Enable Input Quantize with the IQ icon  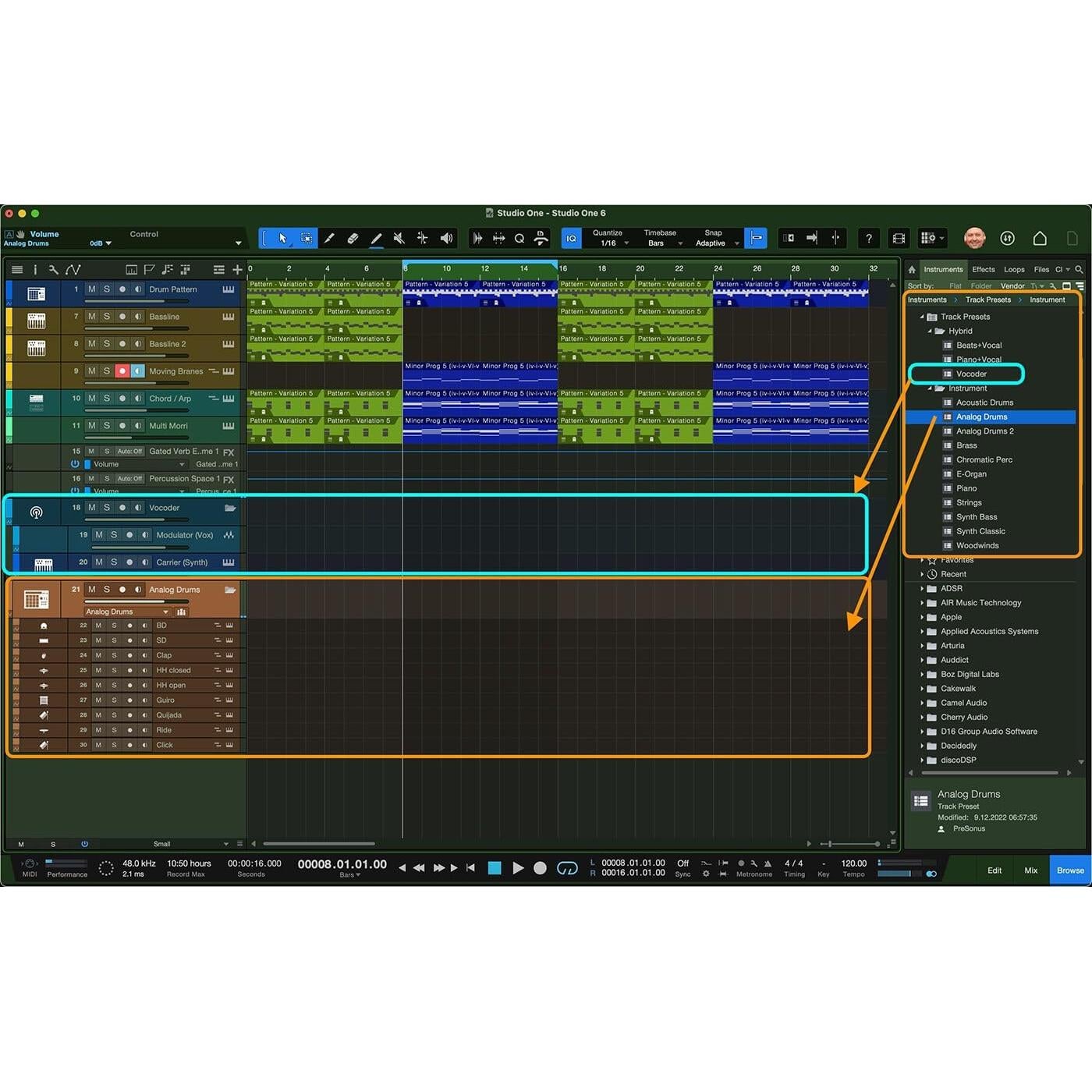pyautogui.click(x=572, y=238)
